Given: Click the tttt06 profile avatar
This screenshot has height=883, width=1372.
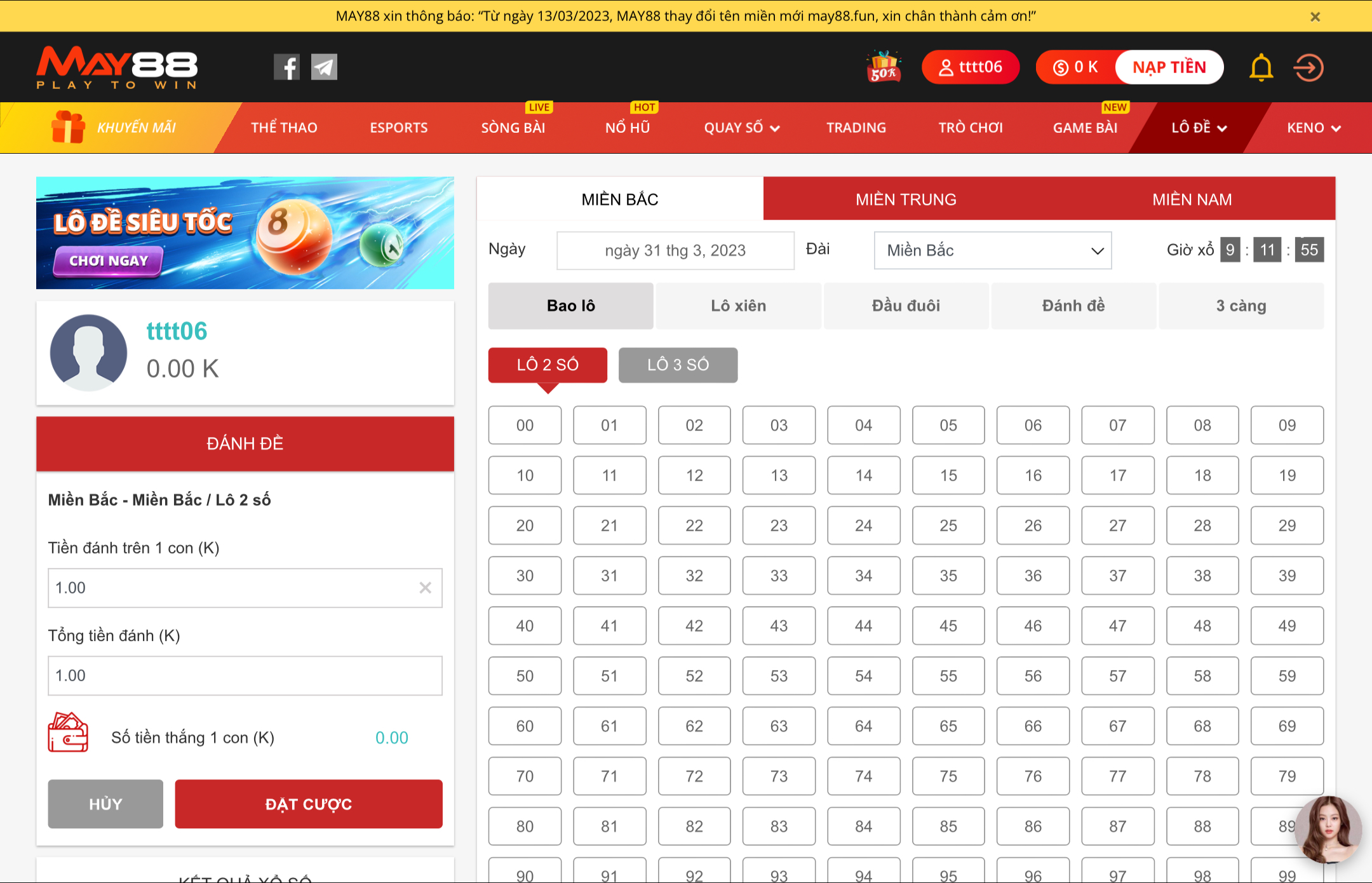Looking at the screenshot, I should pos(88,353).
